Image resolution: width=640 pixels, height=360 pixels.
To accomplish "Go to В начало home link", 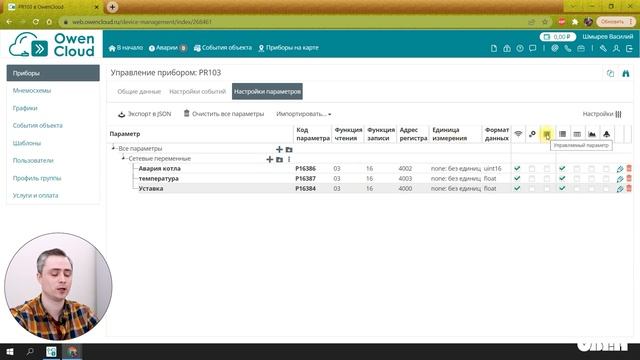I will [126, 48].
